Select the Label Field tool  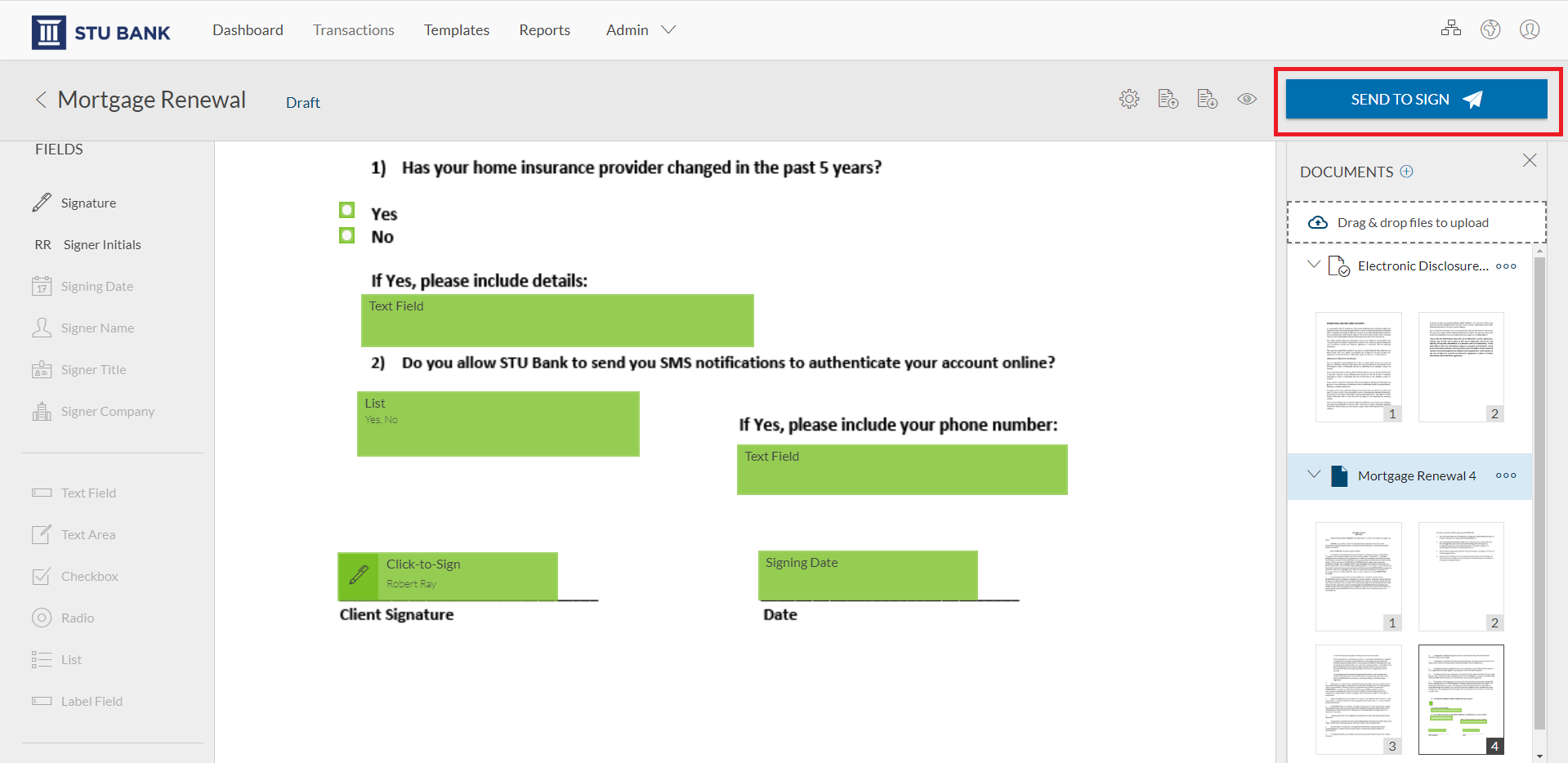77,701
